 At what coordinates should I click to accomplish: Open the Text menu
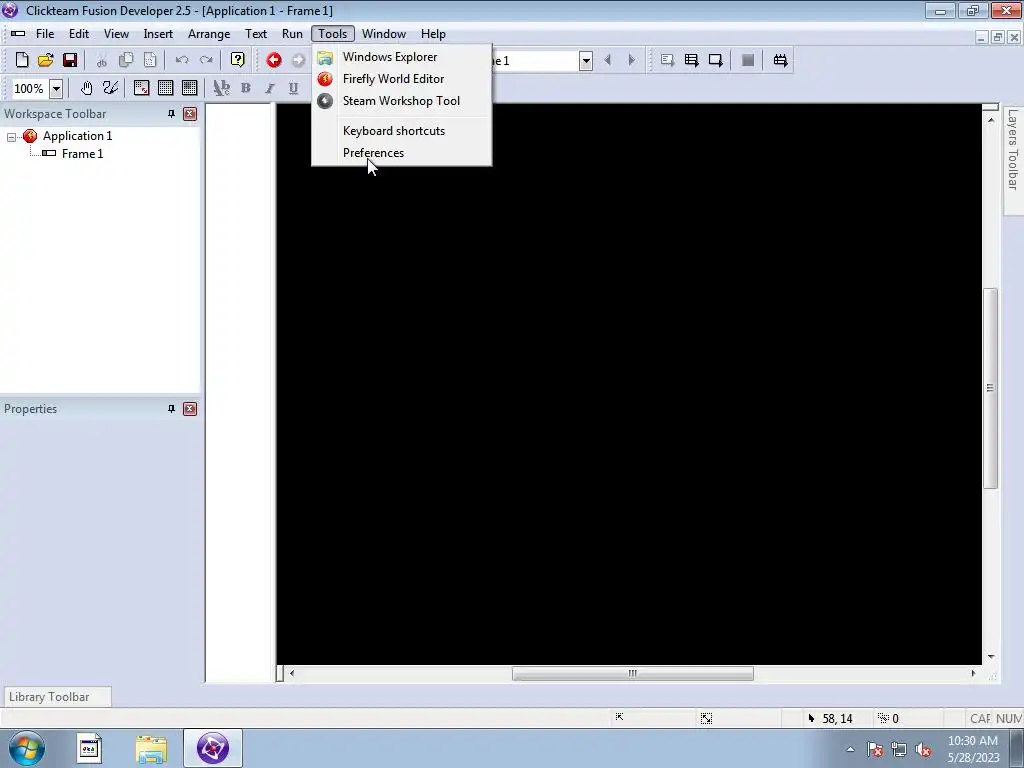coord(256,34)
